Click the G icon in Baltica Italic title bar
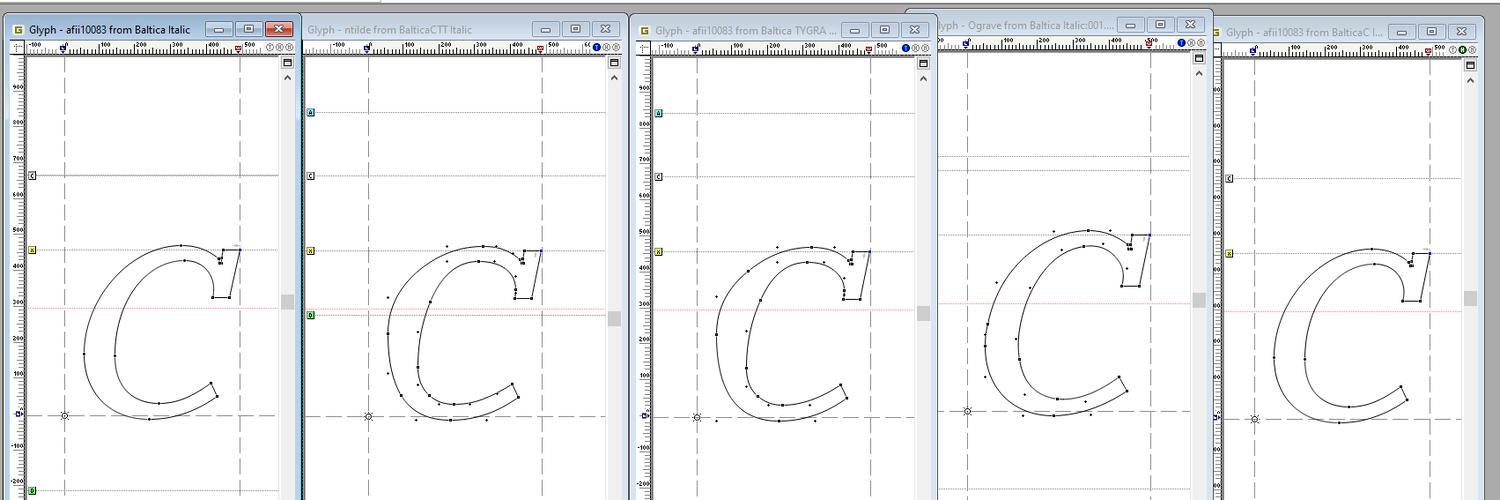The width and height of the screenshot is (1500, 500). tap(17, 30)
